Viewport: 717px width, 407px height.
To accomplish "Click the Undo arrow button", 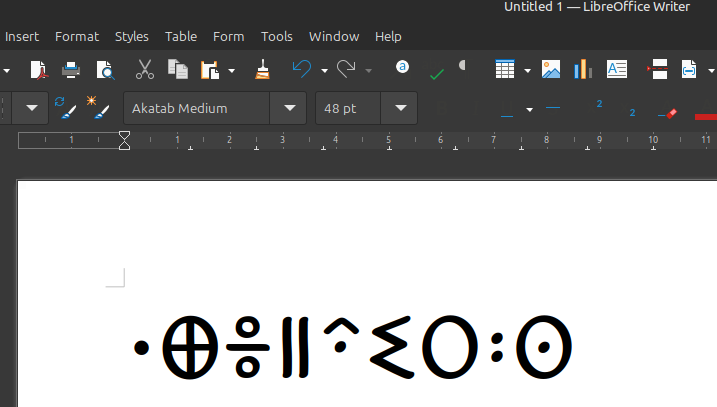I will click(x=301, y=69).
